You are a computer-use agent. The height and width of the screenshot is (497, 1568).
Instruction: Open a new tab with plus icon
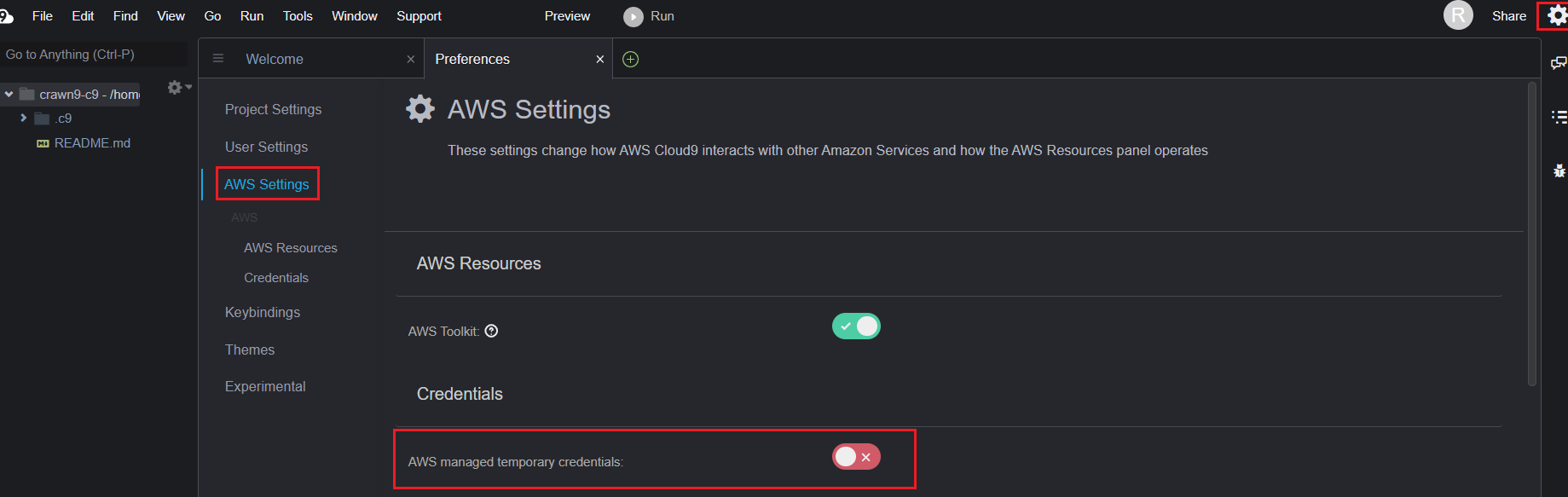[x=631, y=59]
